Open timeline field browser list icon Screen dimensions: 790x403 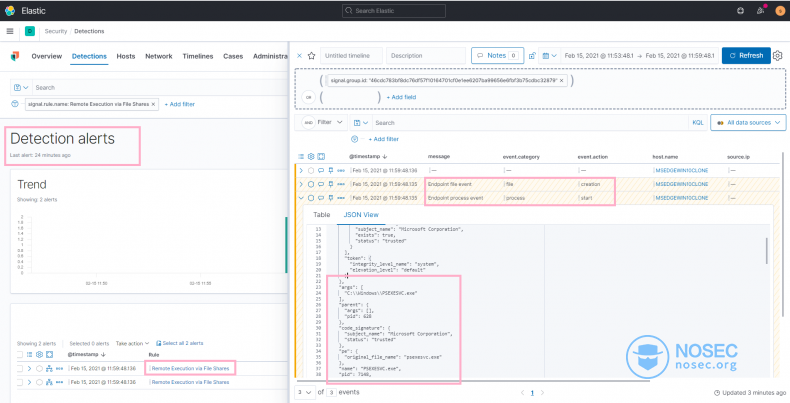(301, 157)
